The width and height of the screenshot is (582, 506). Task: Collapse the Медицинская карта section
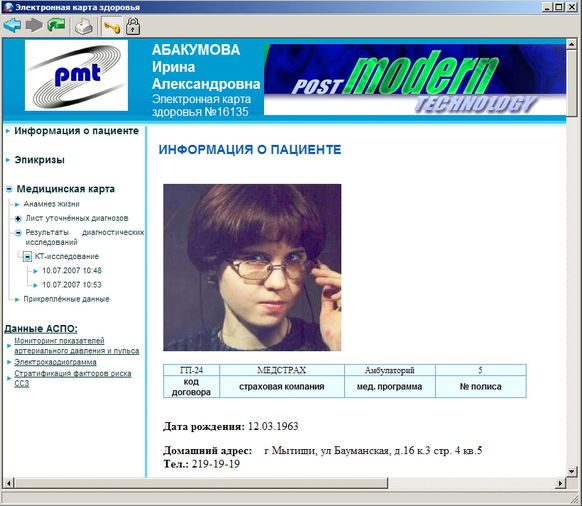pos(9,189)
